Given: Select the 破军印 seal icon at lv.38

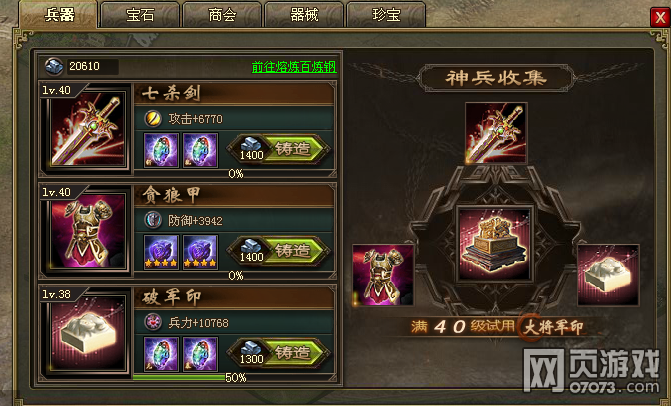Looking at the screenshot, I should [88, 334].
